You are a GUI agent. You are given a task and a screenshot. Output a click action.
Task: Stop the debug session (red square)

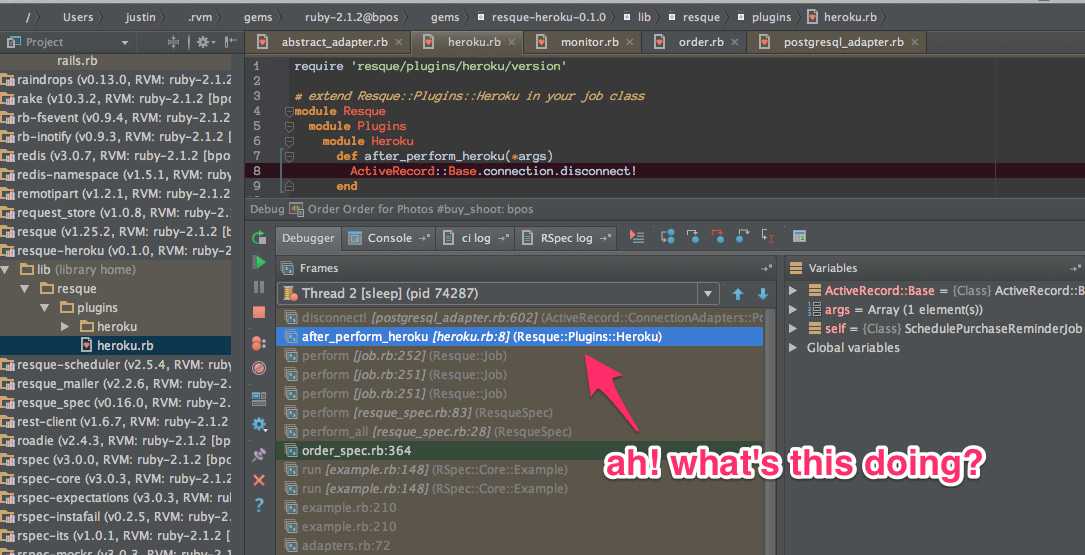[x=259, y=312]
